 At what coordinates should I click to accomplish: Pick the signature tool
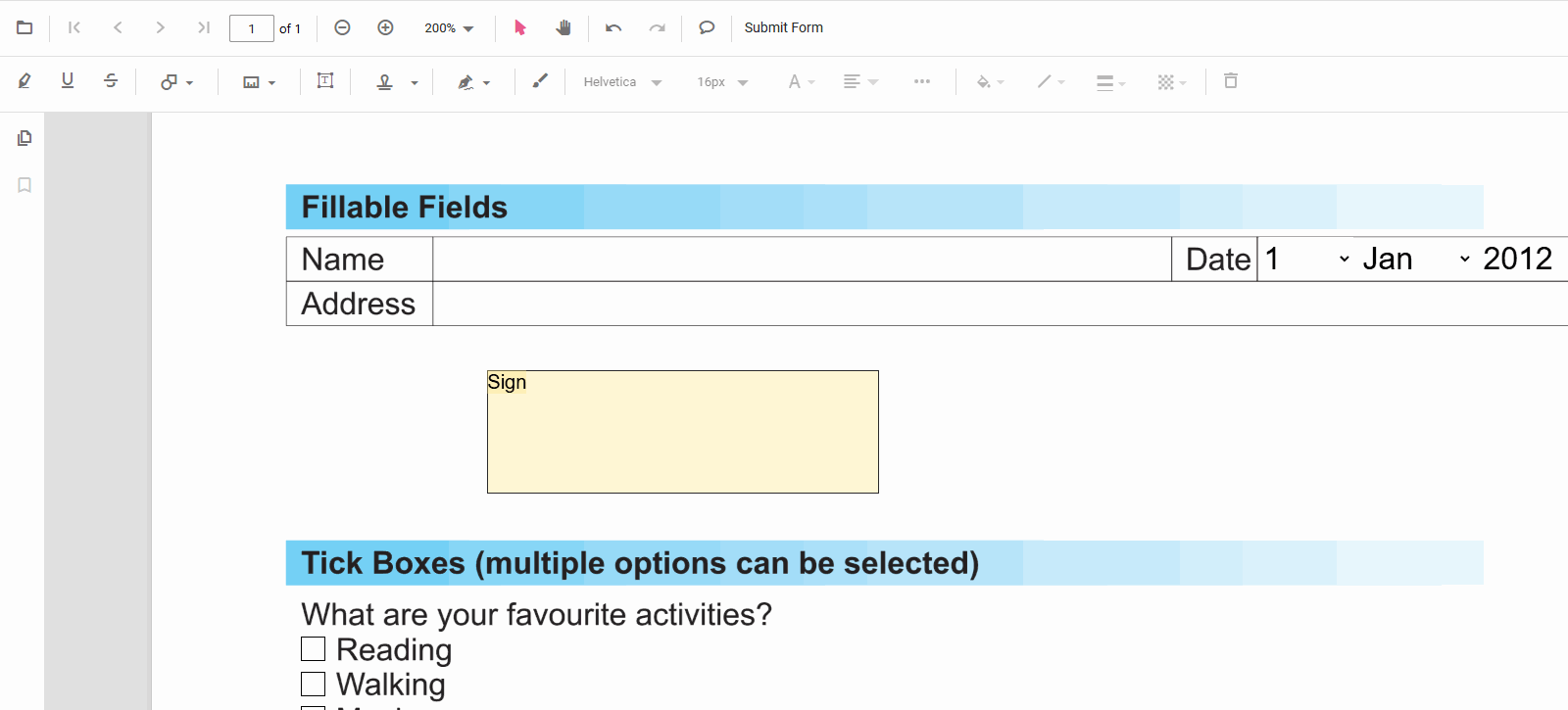click(x=465, y=81)
